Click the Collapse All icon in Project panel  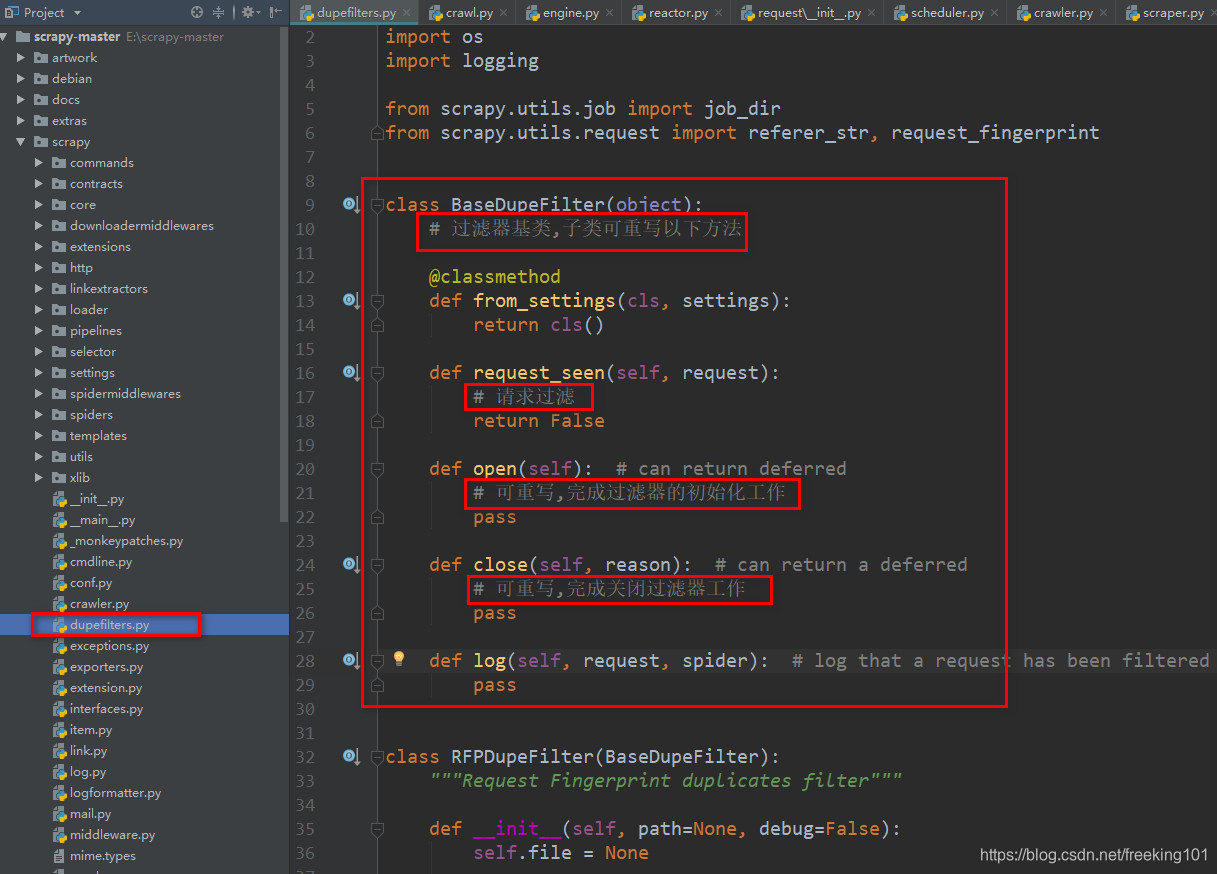coord(219,12)
